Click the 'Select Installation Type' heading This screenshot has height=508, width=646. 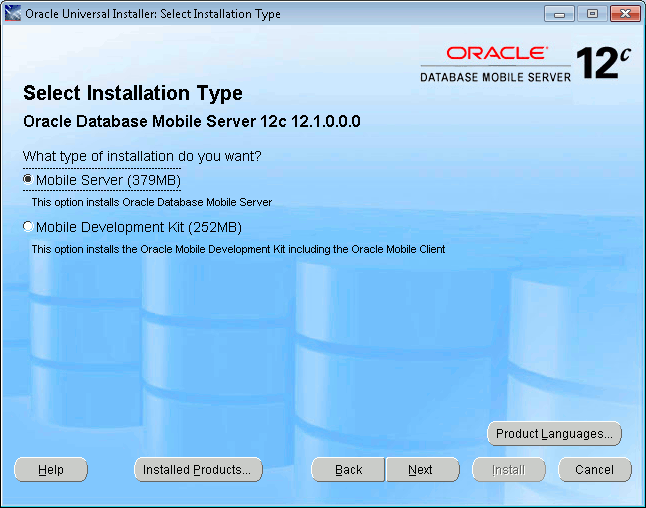tap(133, 94)
